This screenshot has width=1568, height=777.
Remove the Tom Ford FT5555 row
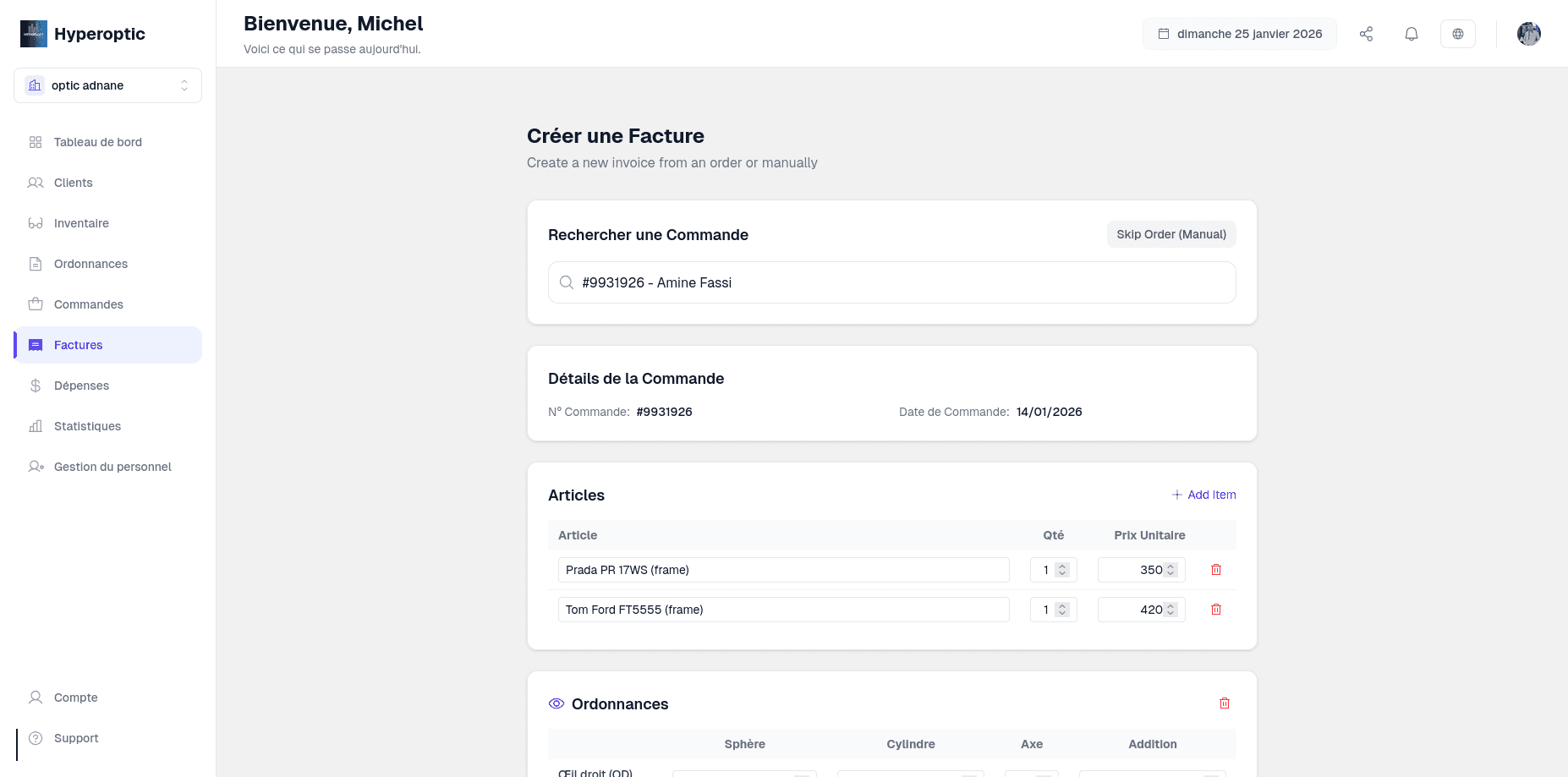[1215, 610]
